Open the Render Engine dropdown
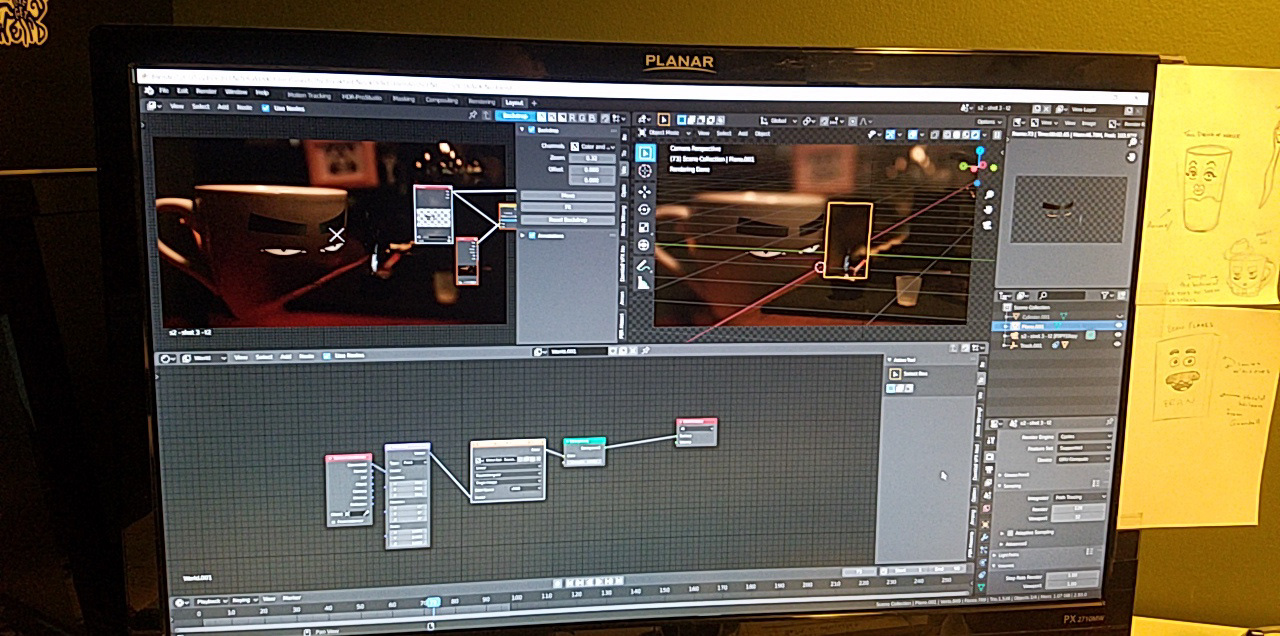The image size is (1280, 636). 1083,438
